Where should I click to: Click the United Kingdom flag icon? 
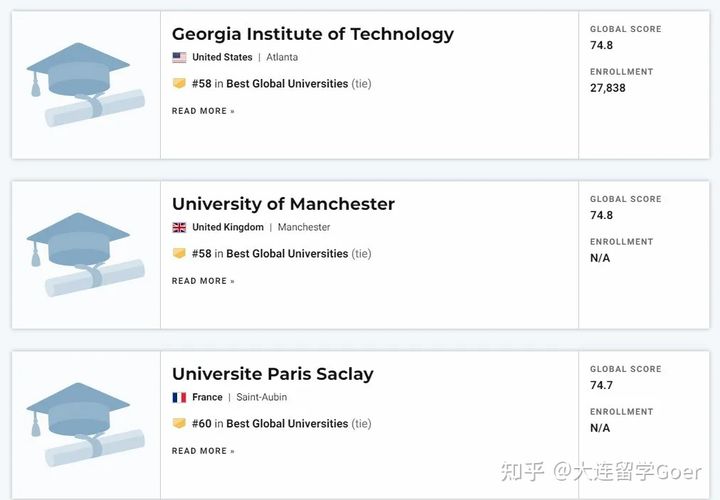(x=179, y=227)
